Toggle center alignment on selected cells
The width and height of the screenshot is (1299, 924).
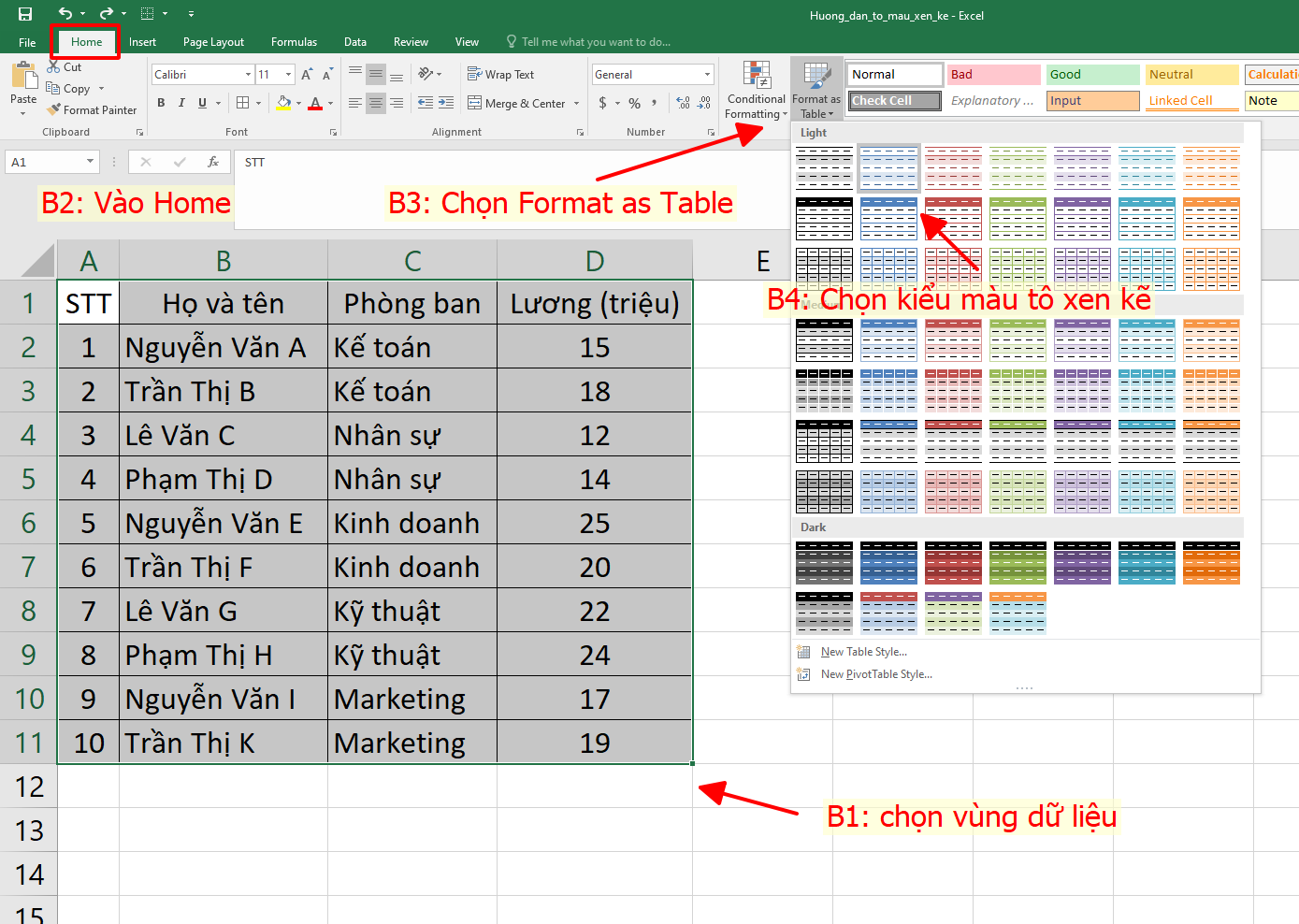376,104
